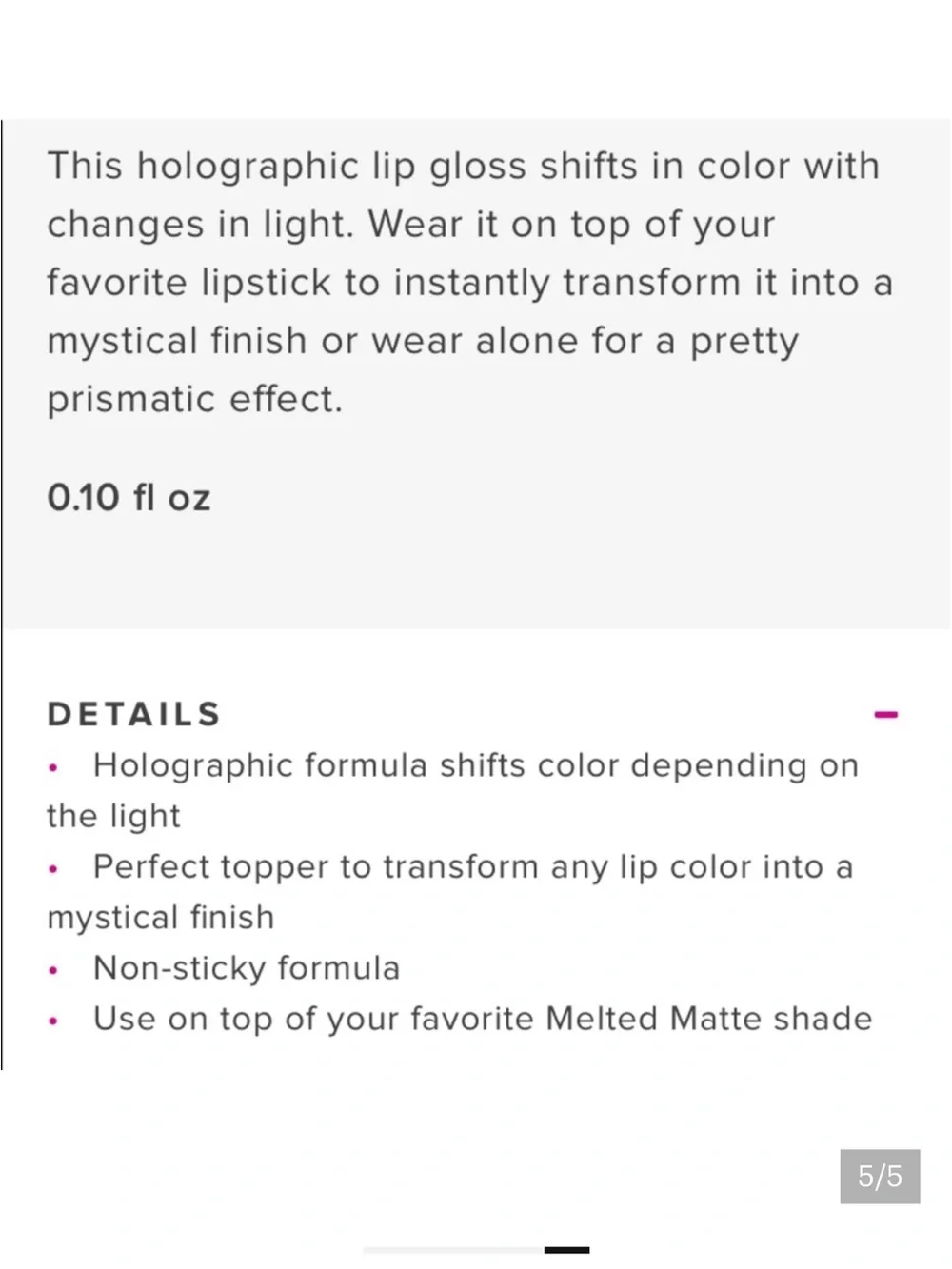Viewport: 952px width, 1269px height.
Task: Click pink bullet dot before Use on top
Action: click(x=54, y=1021)
